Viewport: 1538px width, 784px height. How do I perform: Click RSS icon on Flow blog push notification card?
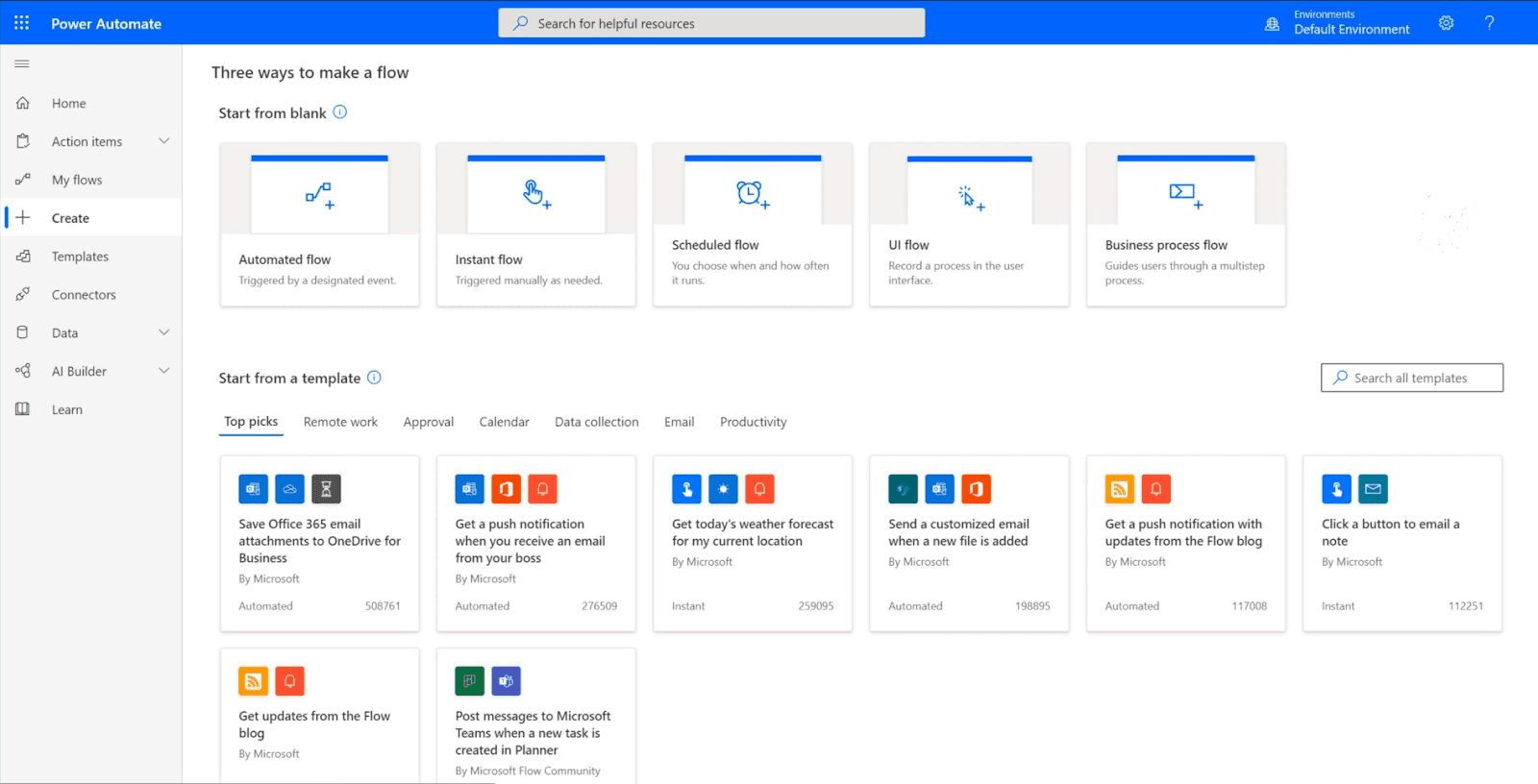1120,489
